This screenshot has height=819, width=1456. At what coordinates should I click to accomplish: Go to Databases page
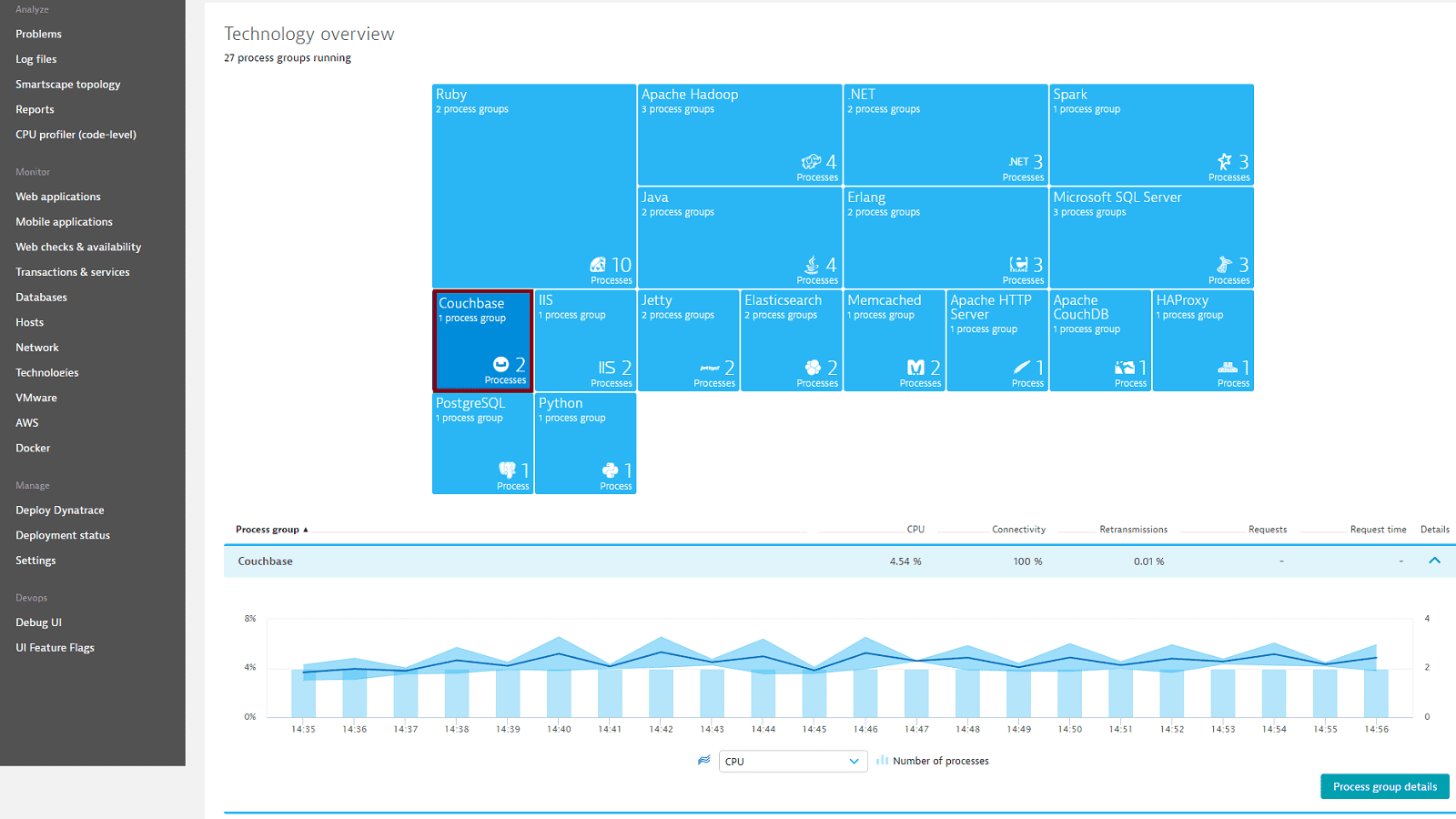pyautogui.click(x=41, y=298)
